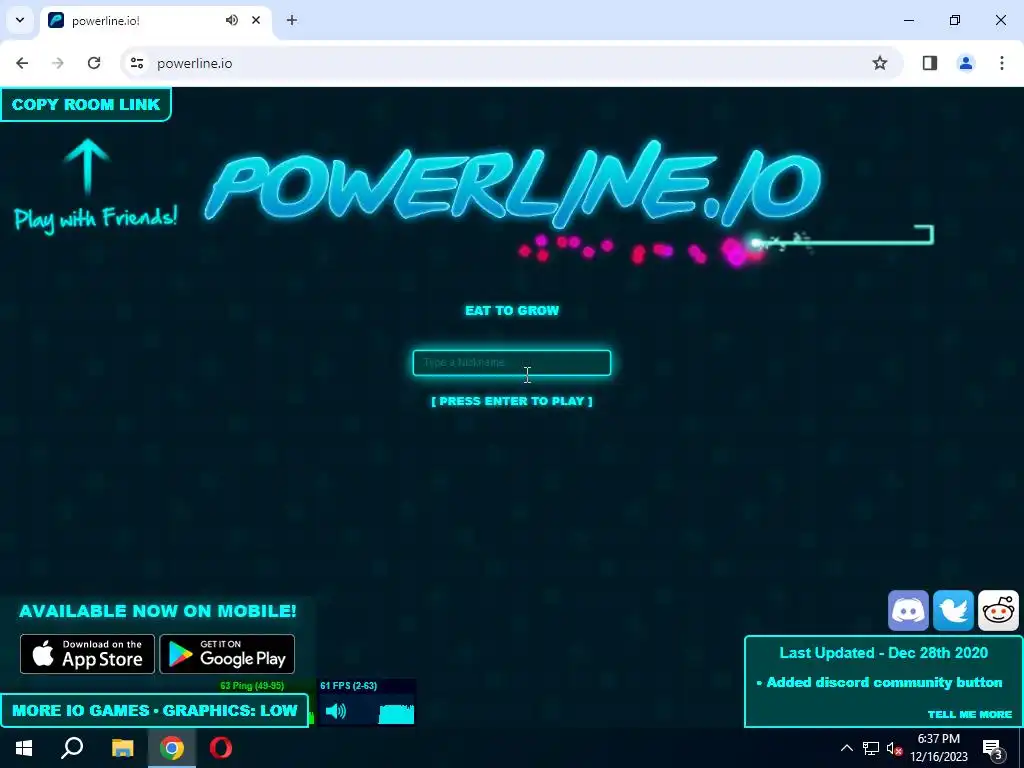Mute game sound with speaker icon
Image resolution: width=1024 pixels, height=768 pixels.
tap(336, 711)
